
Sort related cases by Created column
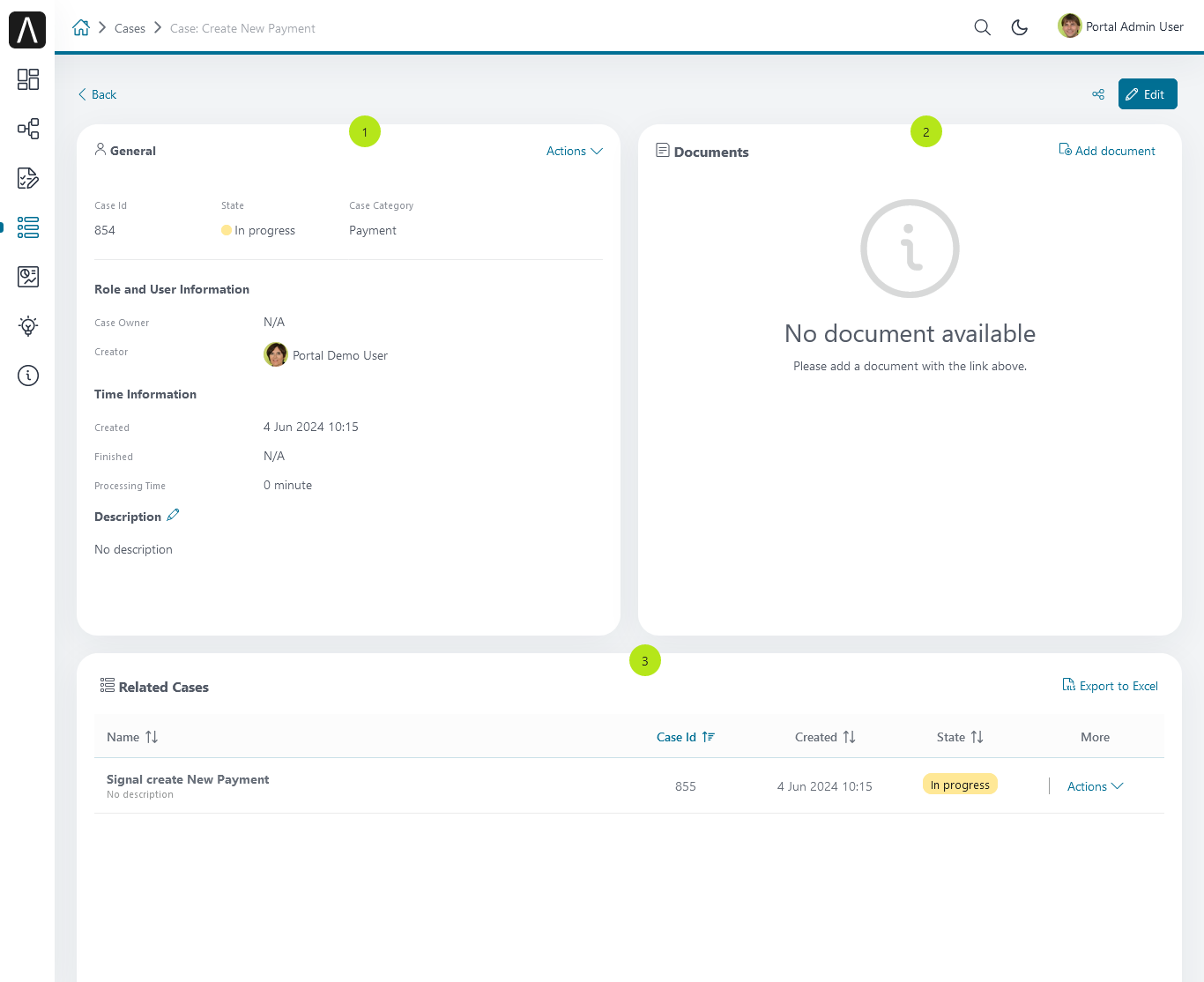pos(825,737)
